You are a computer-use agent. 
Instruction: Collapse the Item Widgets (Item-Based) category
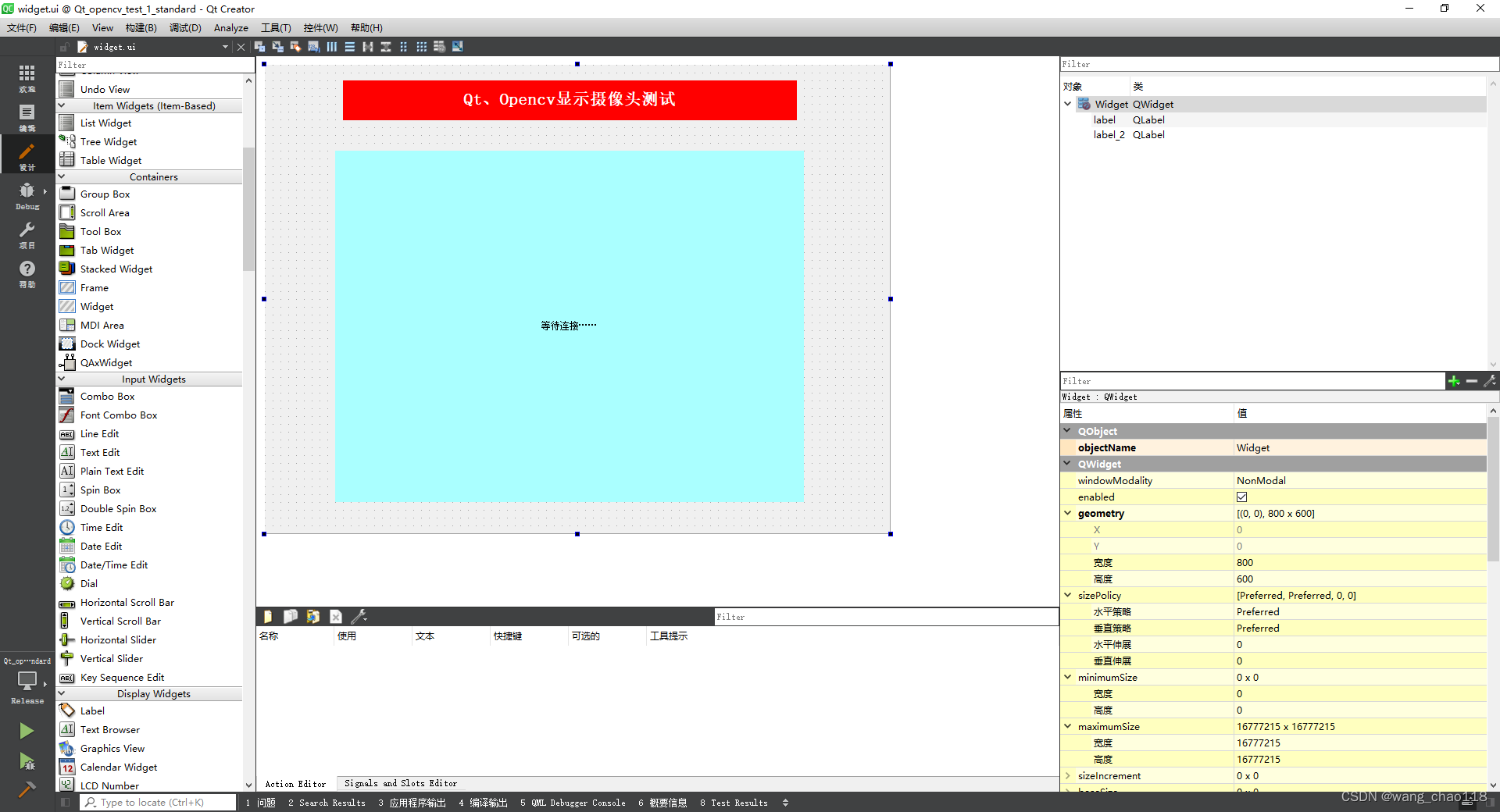click(62, 105)
